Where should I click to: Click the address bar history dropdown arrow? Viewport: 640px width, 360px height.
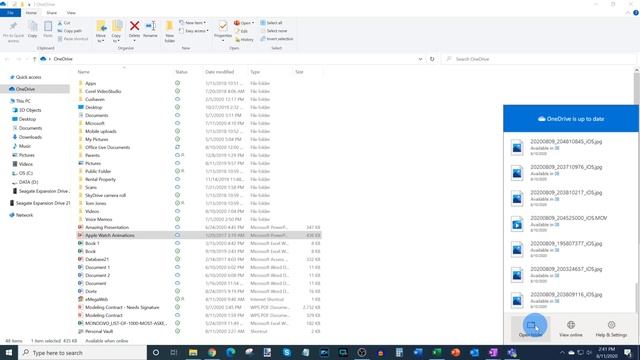point(420,59)
